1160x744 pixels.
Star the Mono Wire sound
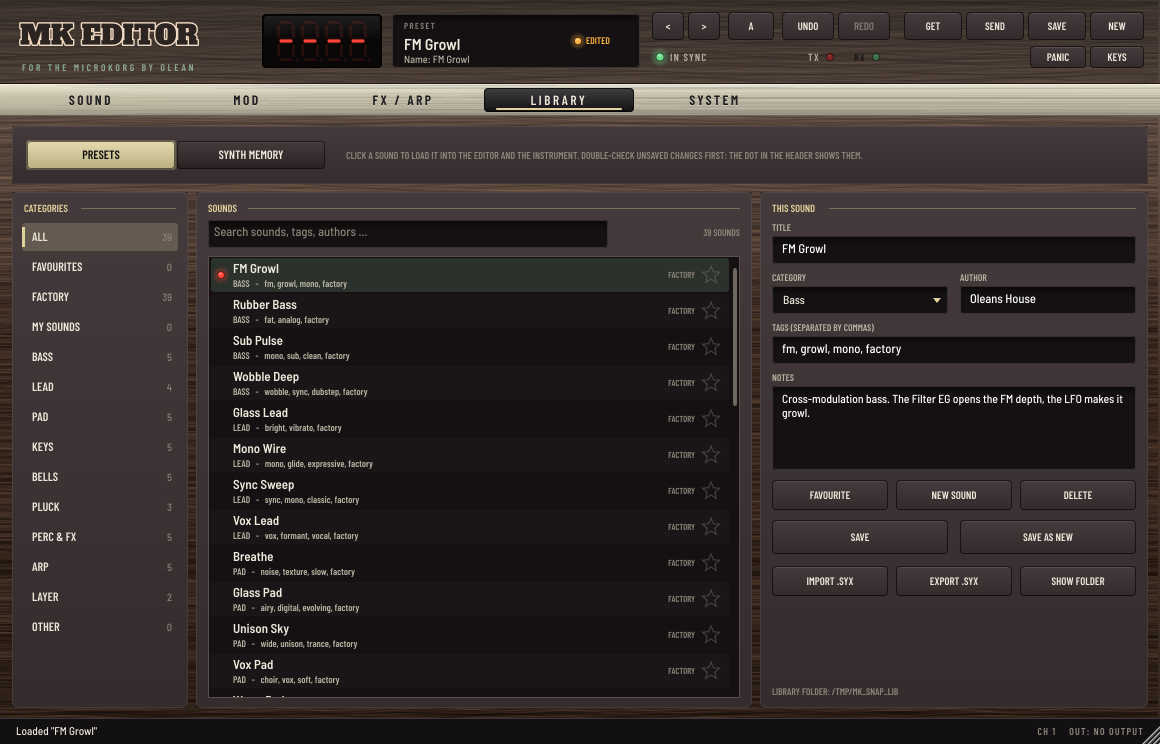click(x=710, y=455)
